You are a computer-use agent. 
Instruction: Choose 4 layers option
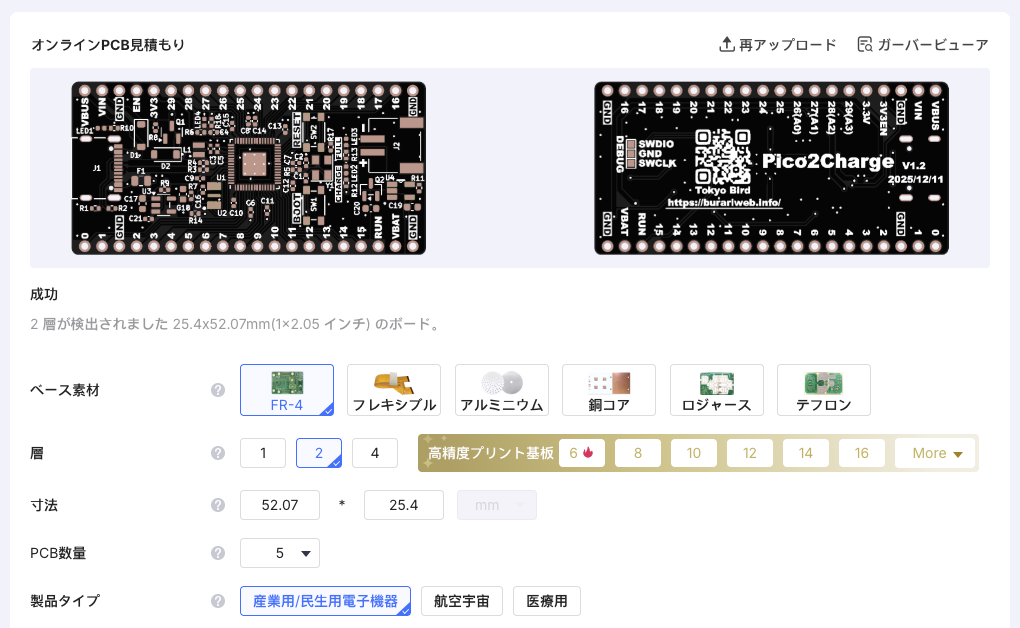point(375,453)
